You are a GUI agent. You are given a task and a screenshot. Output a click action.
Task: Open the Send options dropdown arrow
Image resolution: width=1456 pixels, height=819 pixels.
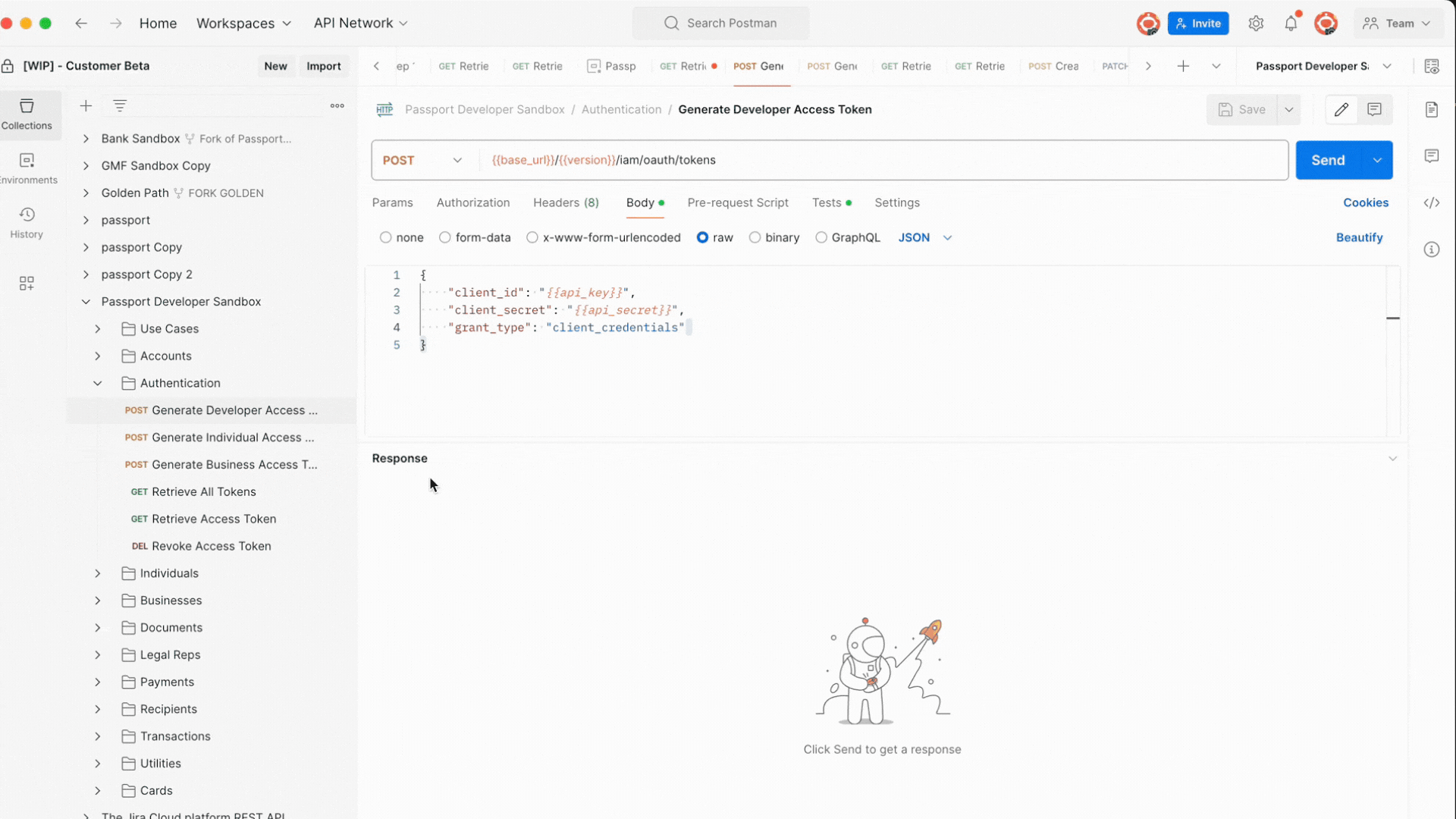pyautogui.click(x=1377, y=160)
